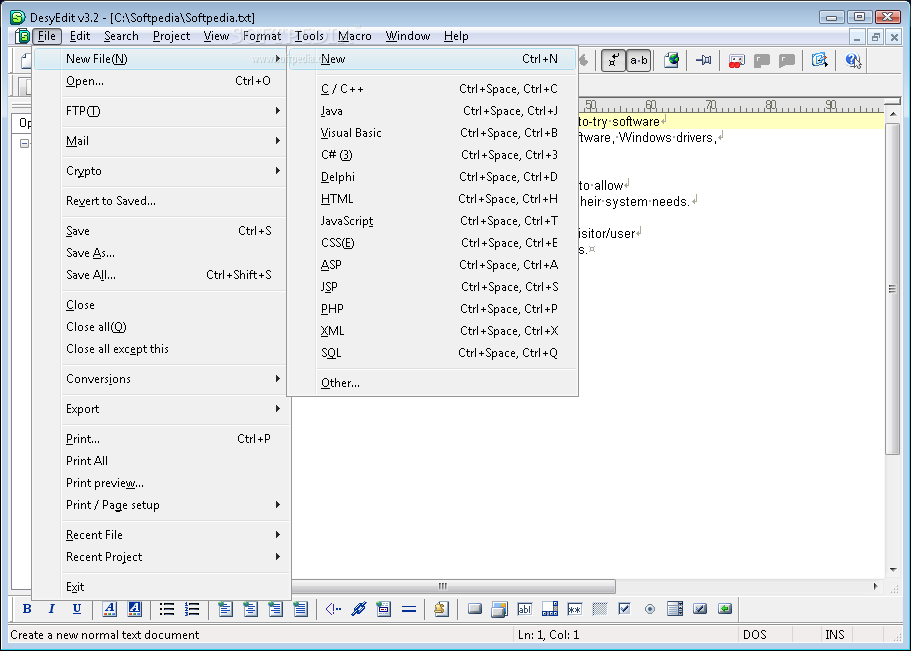Image resolution: width=911 pixels, height=651 pixels.
Task: Open the Macro menu
Action: click(x=354, y=36)
